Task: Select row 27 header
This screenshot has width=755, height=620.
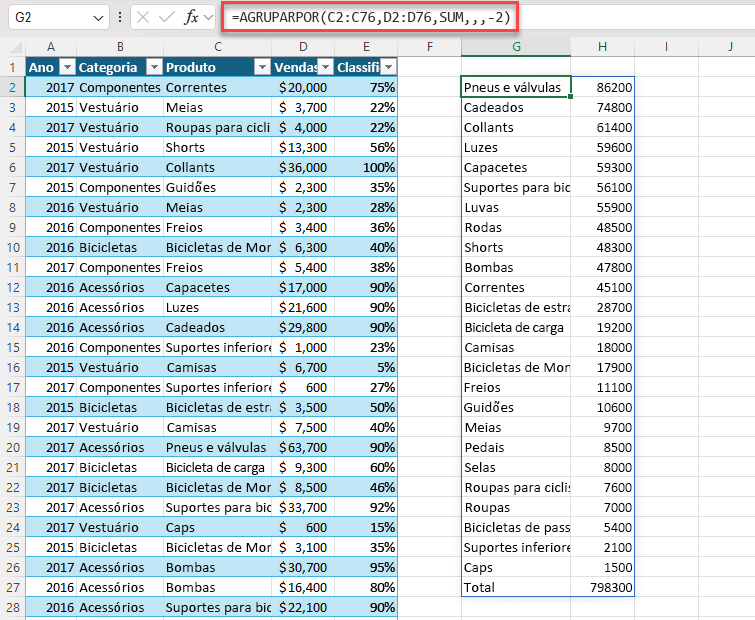Action: [x=13, y=587]
